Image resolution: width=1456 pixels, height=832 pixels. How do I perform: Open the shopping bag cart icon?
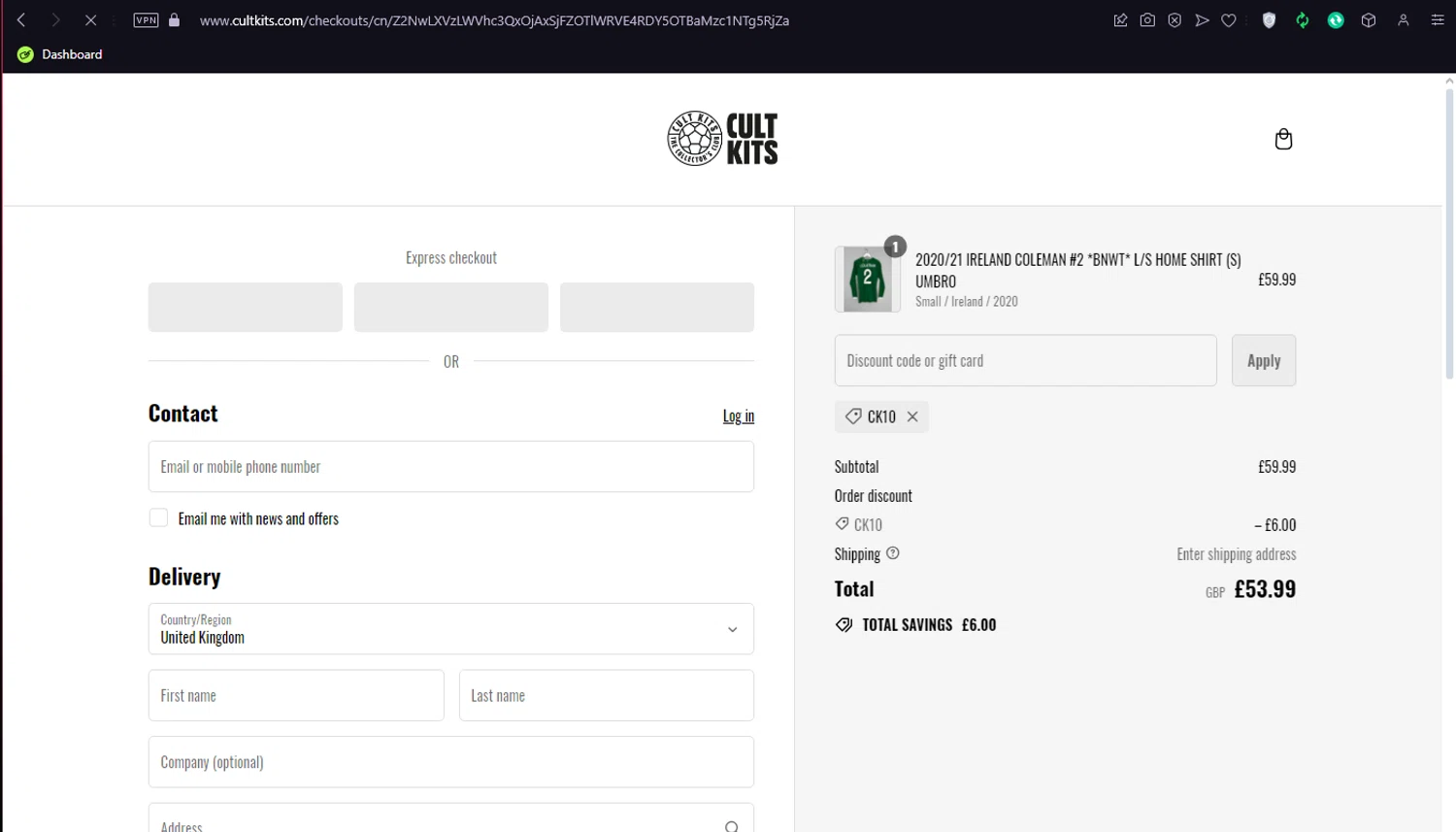tap(1283, 139)
